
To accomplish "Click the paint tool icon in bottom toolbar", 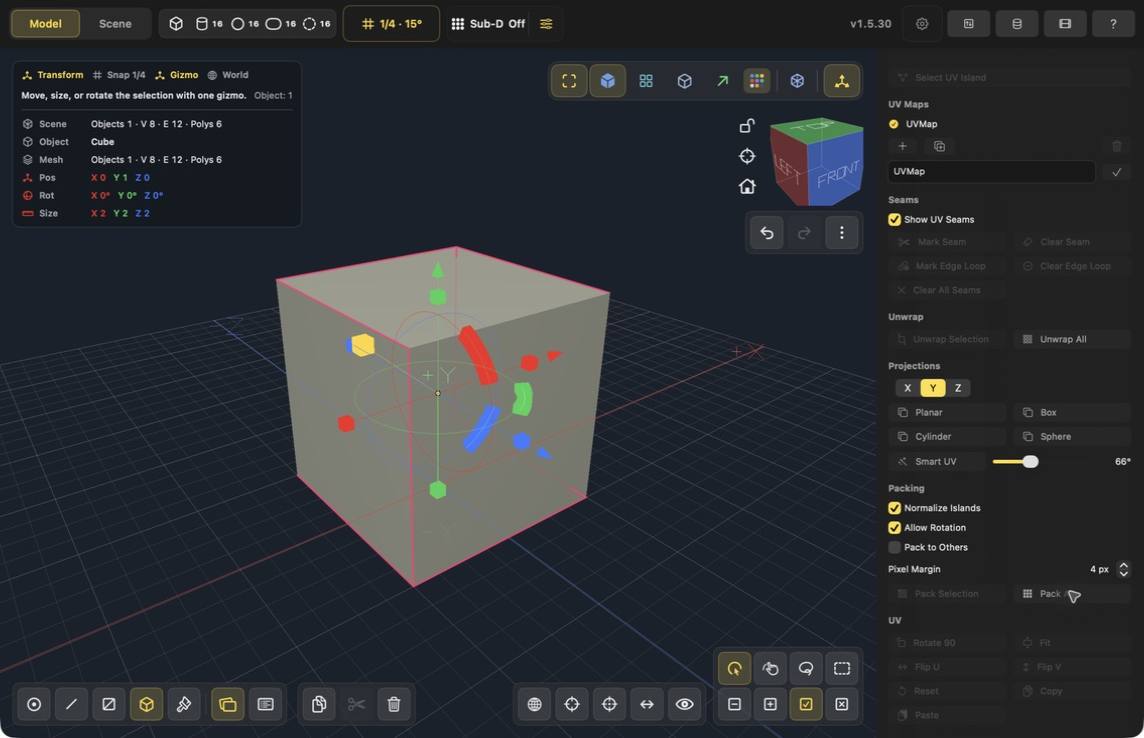I will point(184,704).
